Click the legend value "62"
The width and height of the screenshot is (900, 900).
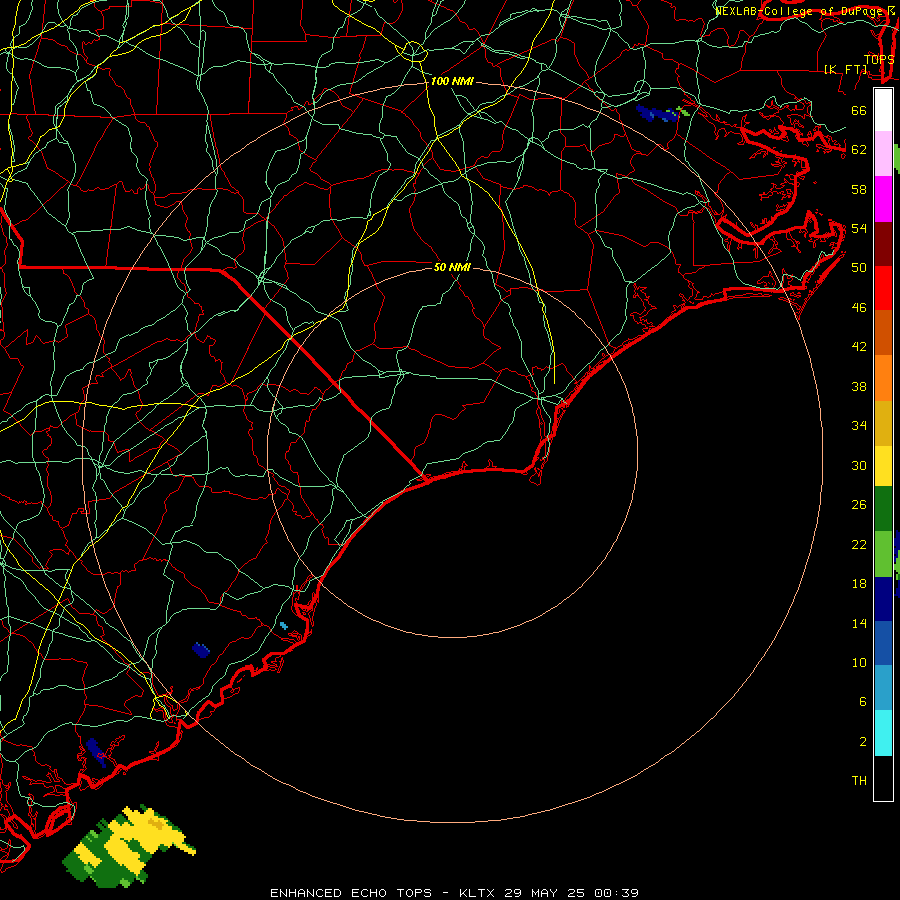(x=859, y=149)
